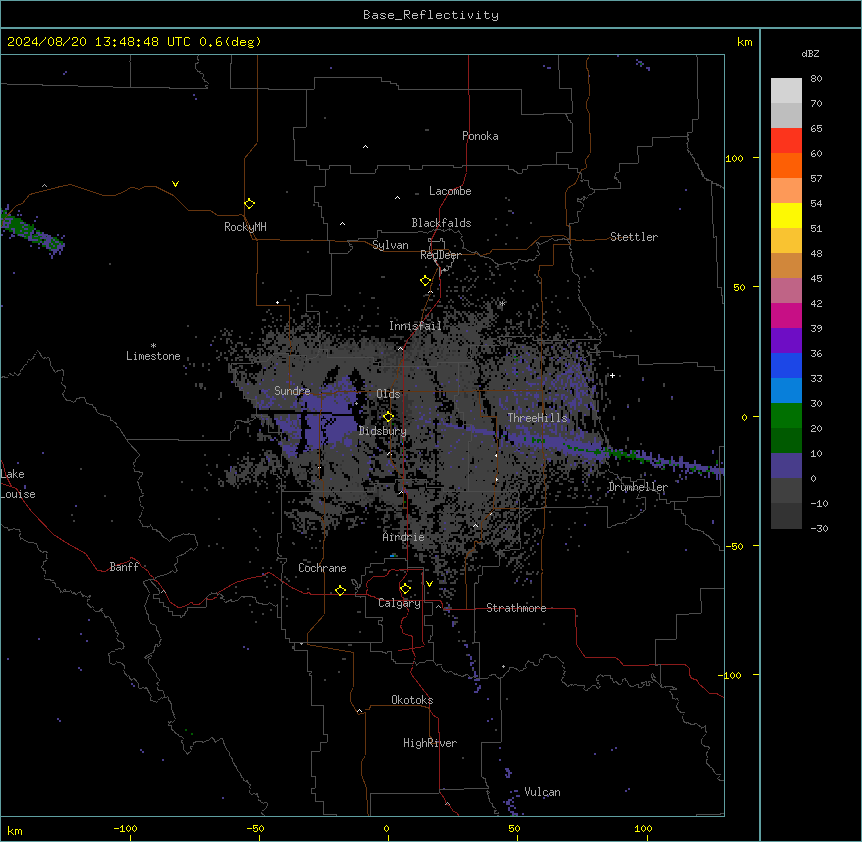Click the purple 10 dBZ color swatch
The width and height of the screenshot is (862, 842).
786,466
